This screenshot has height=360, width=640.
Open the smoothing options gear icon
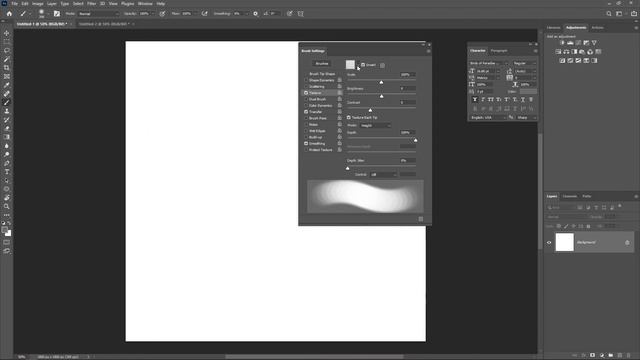point(256,13)
